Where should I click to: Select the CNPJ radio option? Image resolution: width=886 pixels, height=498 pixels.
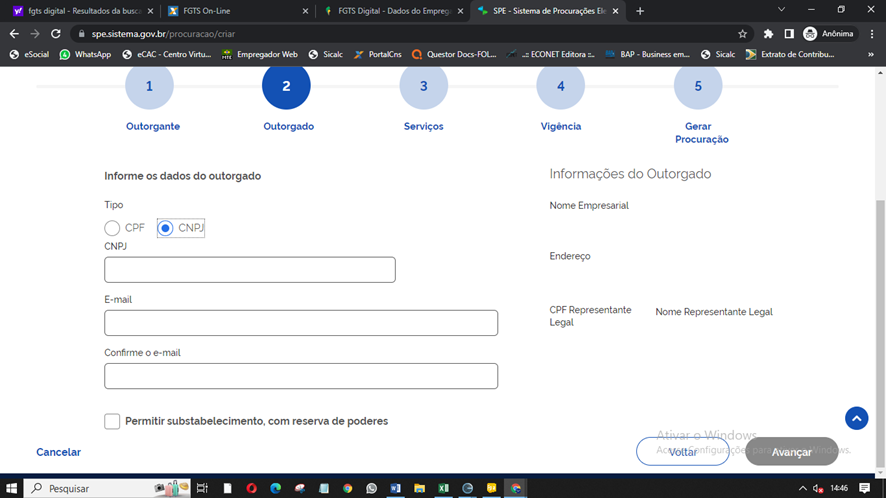[166, 228]
